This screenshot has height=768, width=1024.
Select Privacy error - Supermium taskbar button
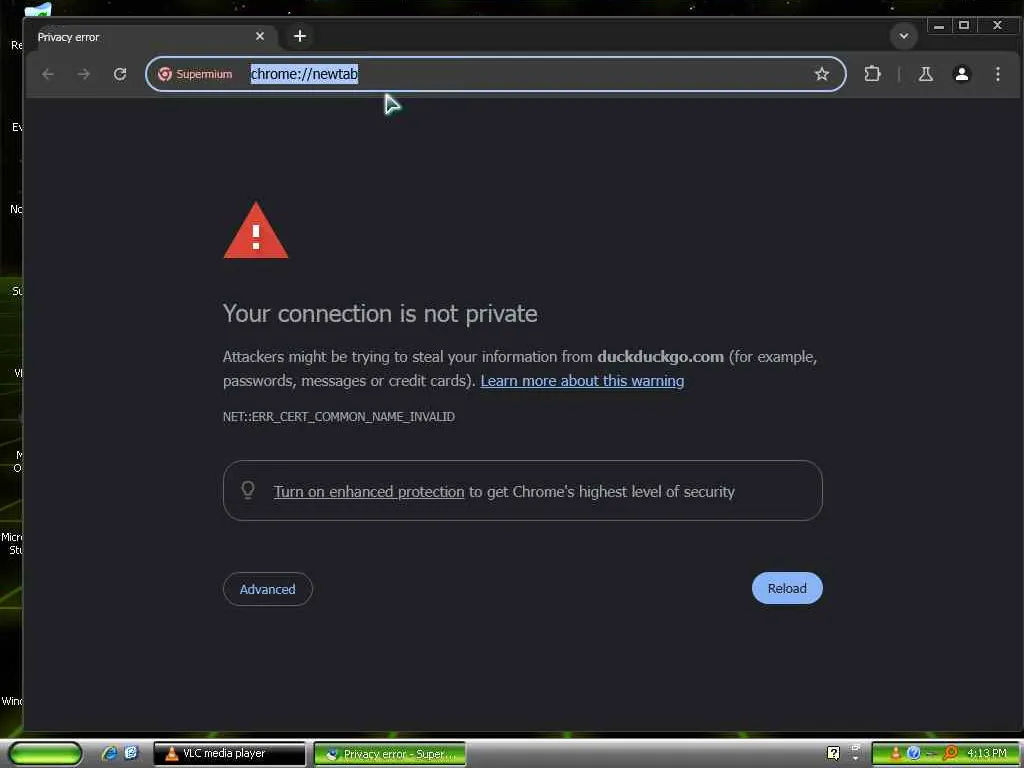pyautogui.click(x=390, y=754)
